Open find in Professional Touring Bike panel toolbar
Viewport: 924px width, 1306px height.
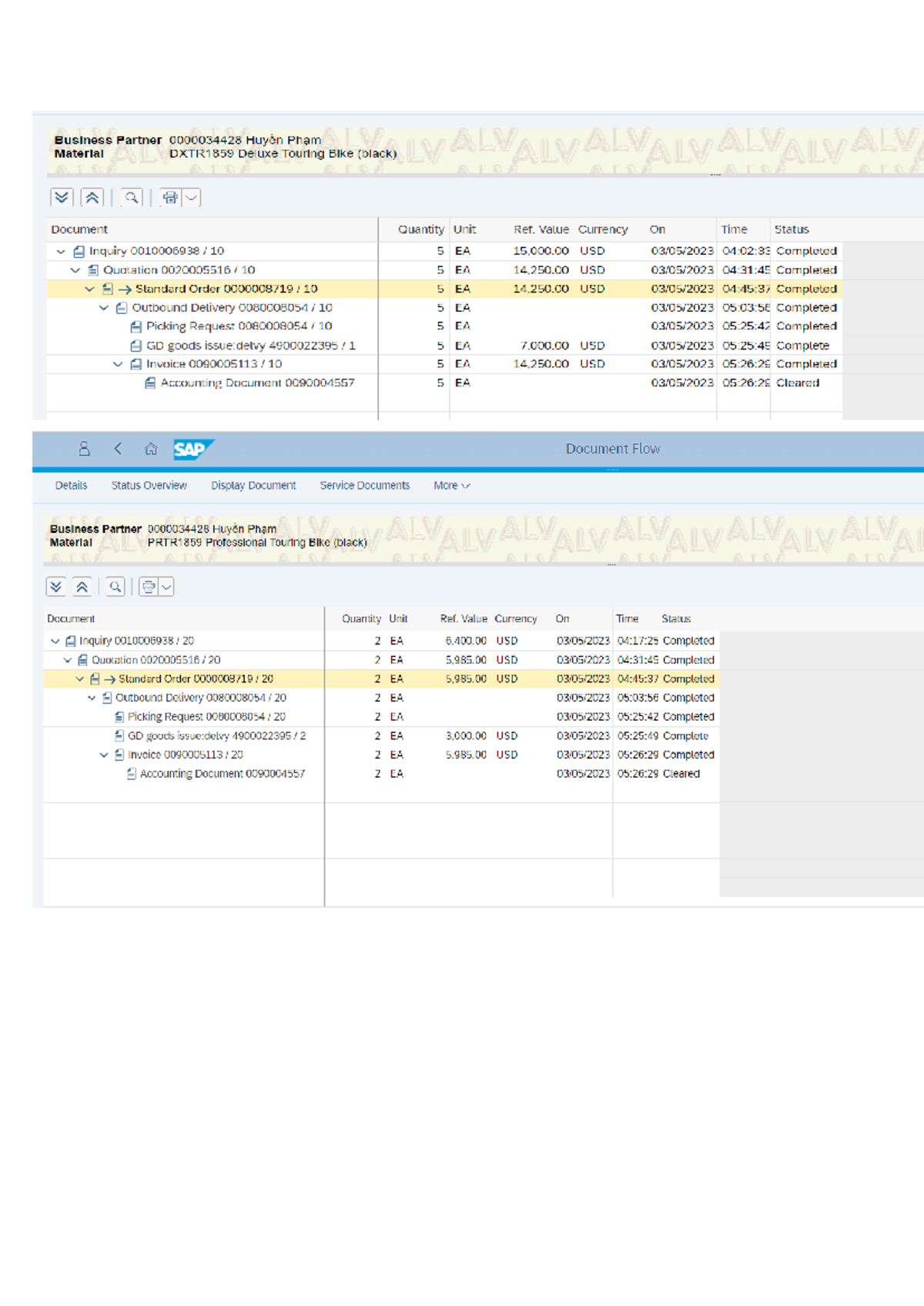115,587
